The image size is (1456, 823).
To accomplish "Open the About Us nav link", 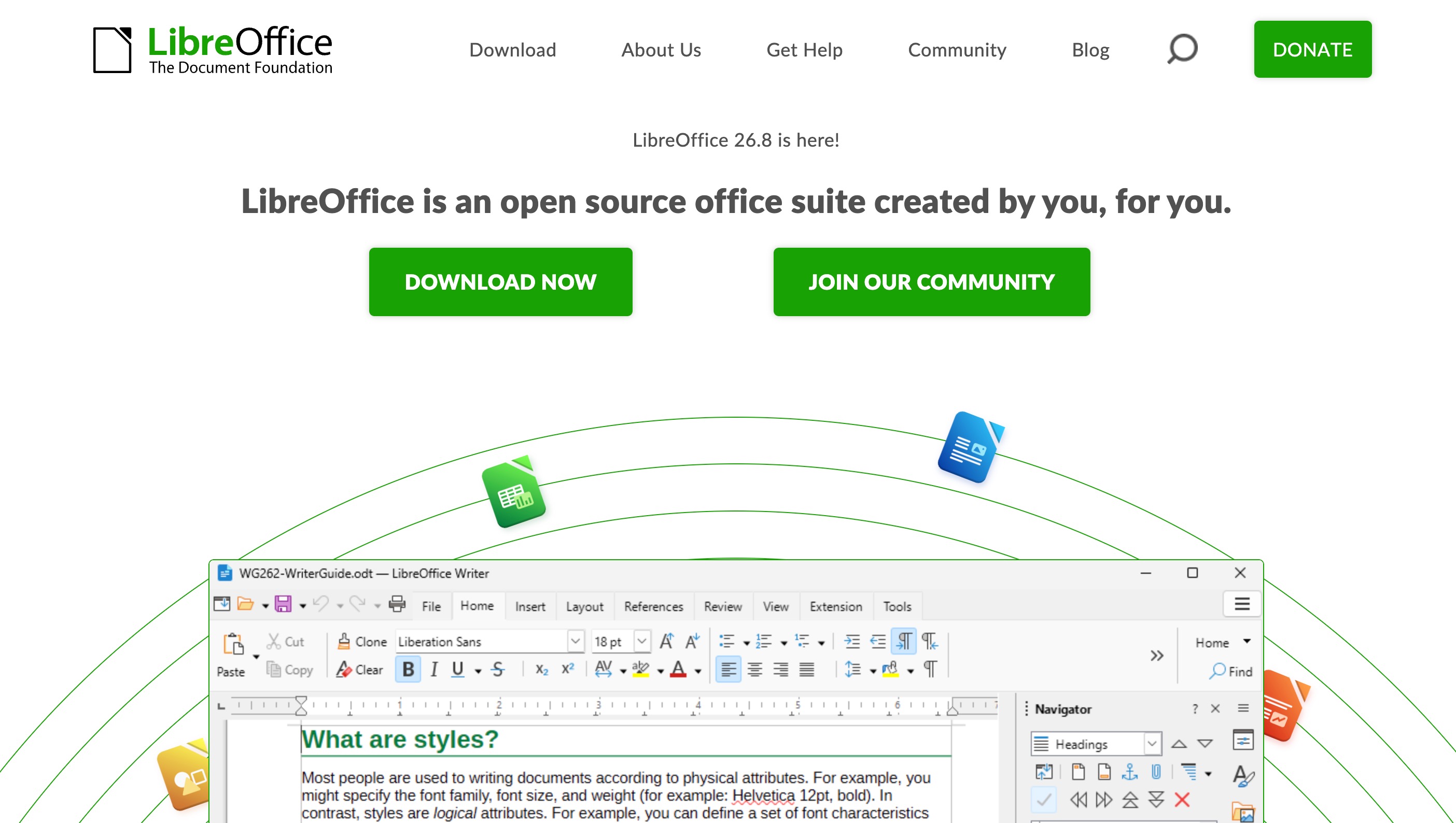I will coord(661,50).
